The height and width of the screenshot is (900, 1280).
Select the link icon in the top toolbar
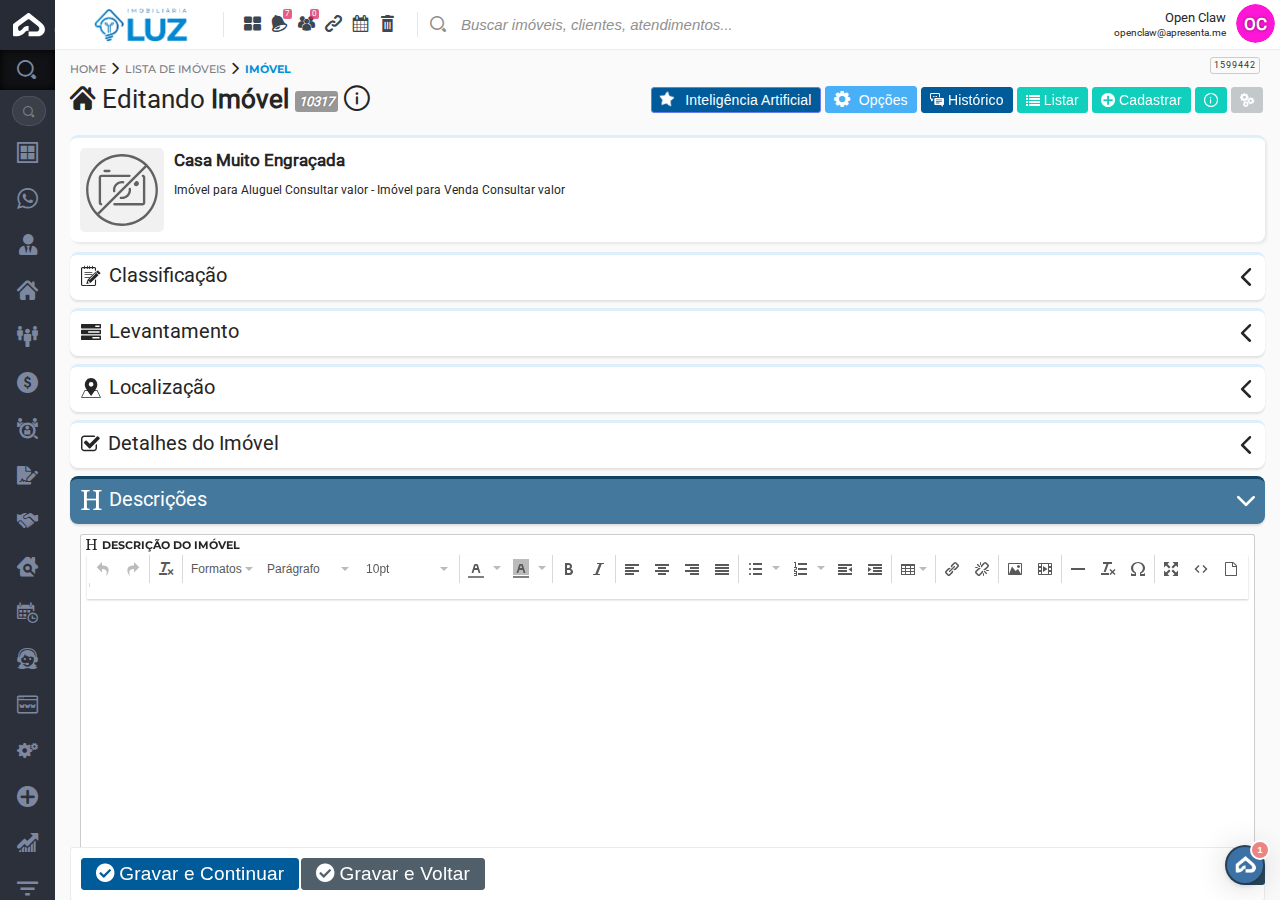(333, 23)
